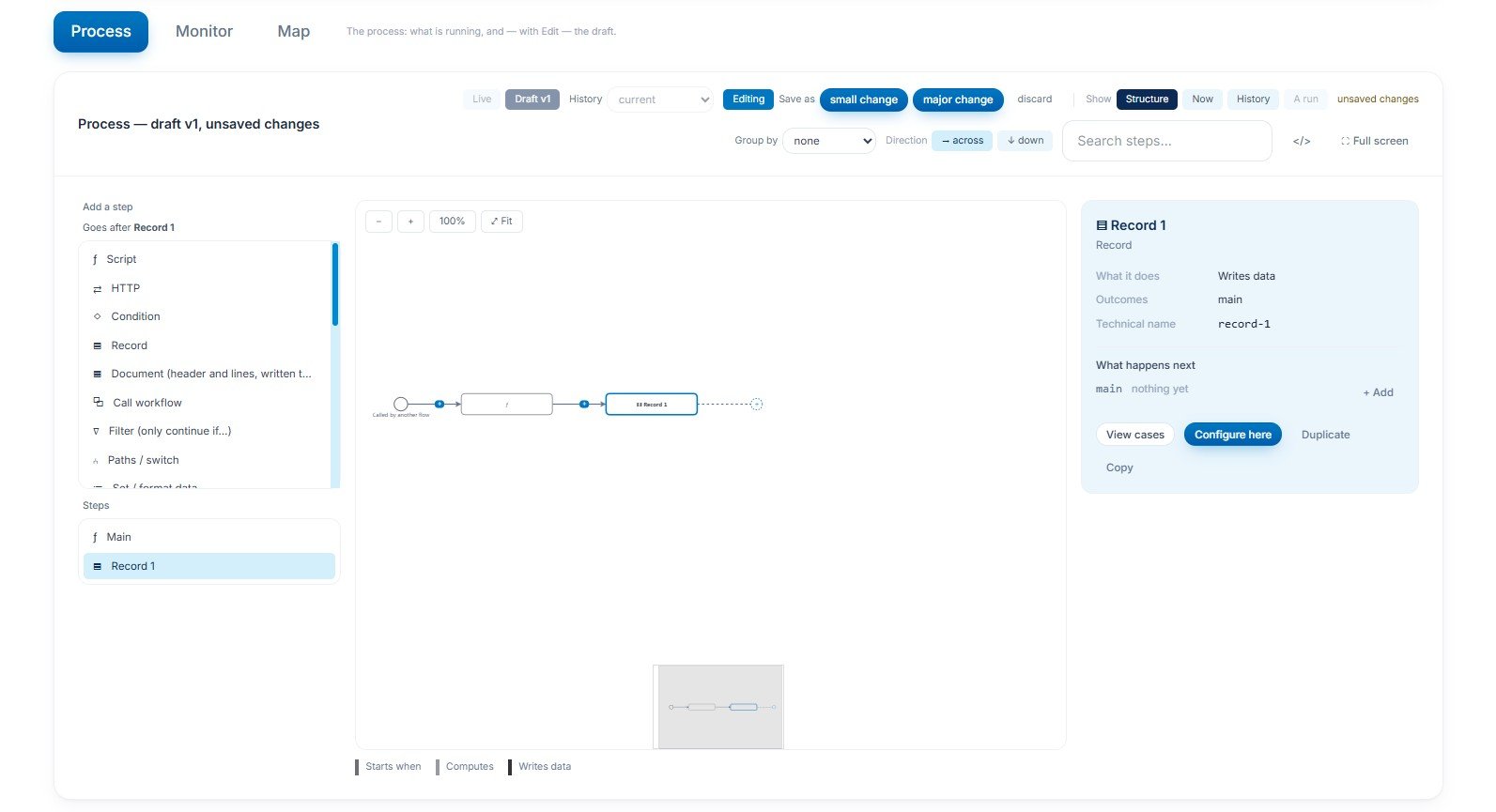Switch to the Map tab
The image size is (1496, 812).
point(293,31)
